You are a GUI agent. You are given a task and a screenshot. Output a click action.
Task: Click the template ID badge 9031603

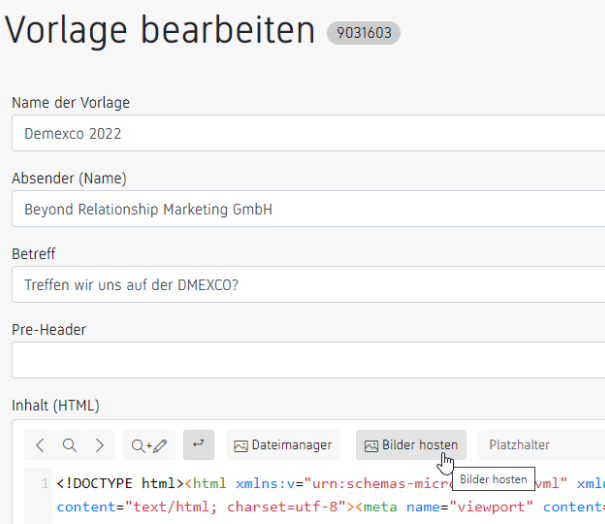point(363,33)
